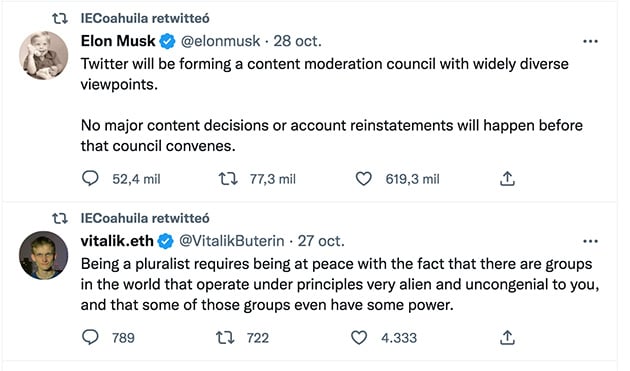Screen dimensions: 630x371
Task: Open the 27 oct. tweet timestamp
Action: pos(321,241)
